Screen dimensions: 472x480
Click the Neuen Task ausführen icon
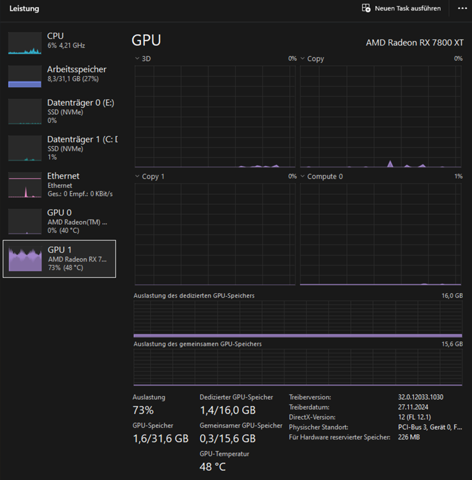(366, 8)
